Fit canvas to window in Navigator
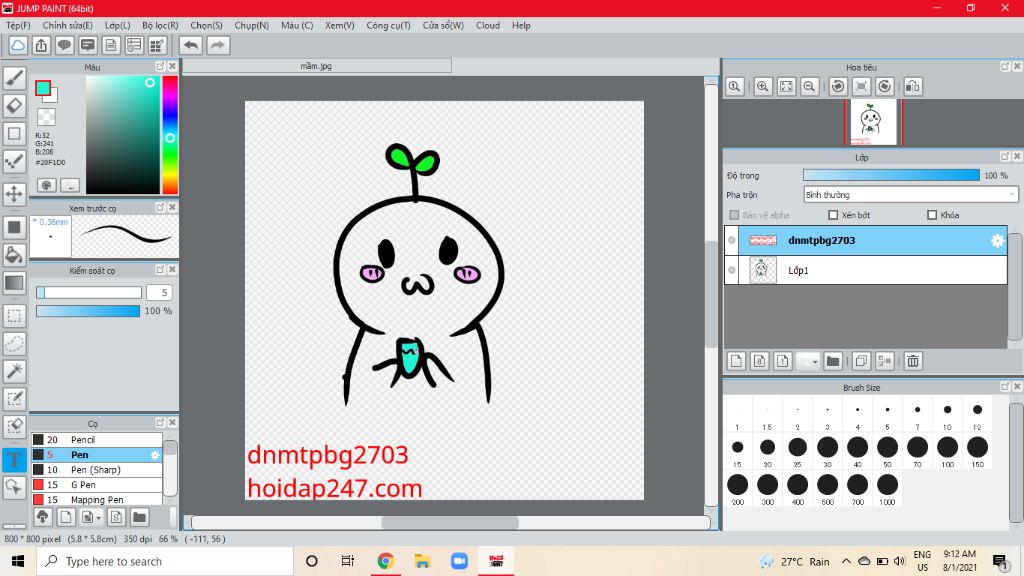 [786, 86]
